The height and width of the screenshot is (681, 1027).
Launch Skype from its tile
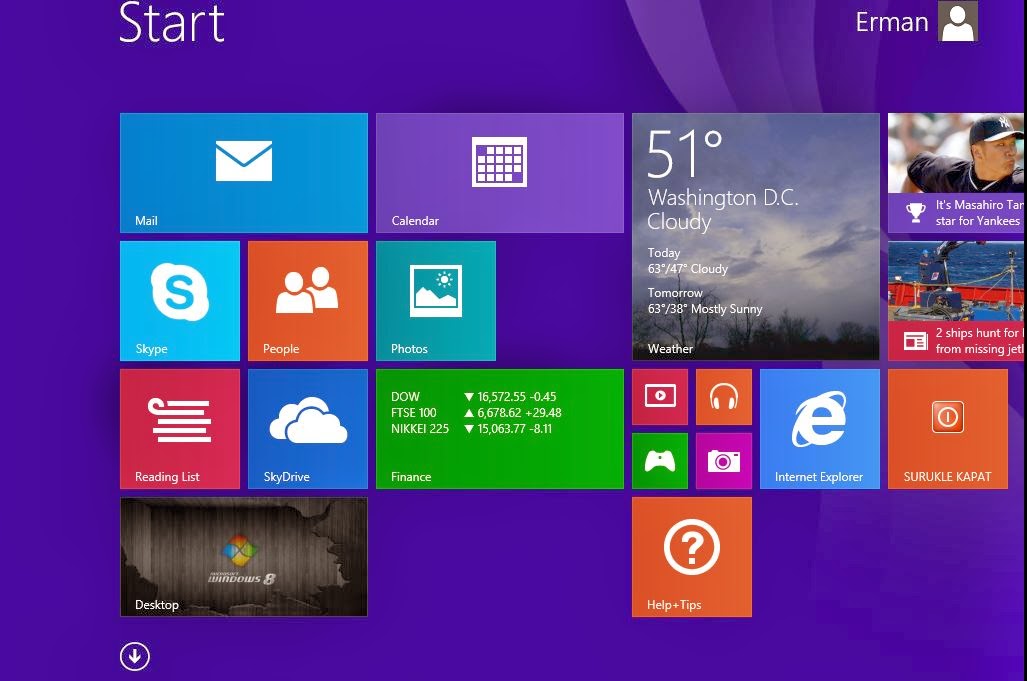179,301
